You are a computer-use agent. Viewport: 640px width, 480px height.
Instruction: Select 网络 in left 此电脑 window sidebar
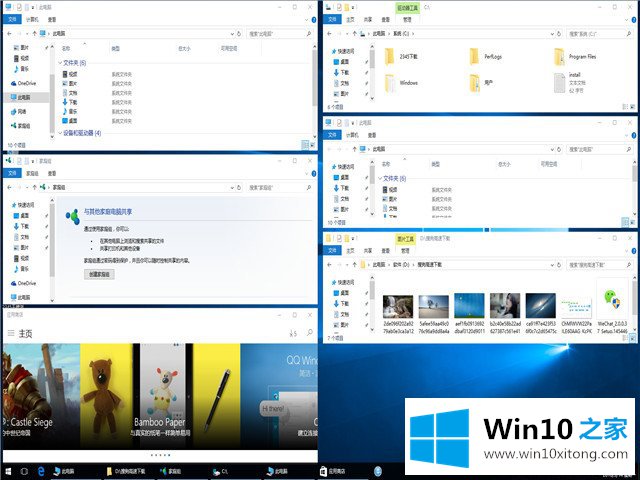click(x=19, y=111)
